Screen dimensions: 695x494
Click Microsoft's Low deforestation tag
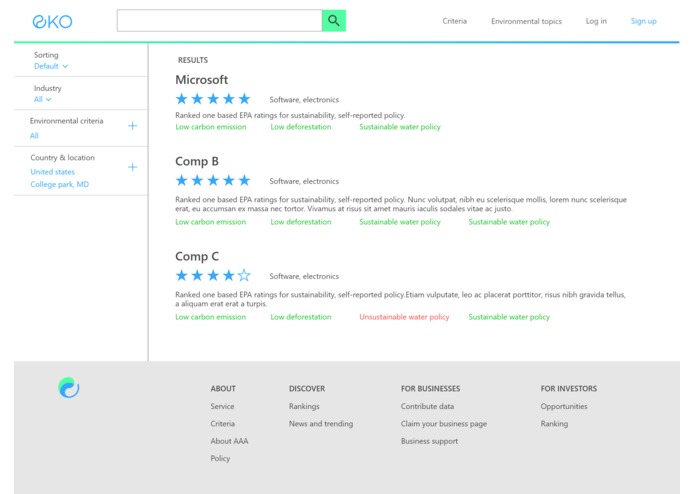[x=301, y=127]
